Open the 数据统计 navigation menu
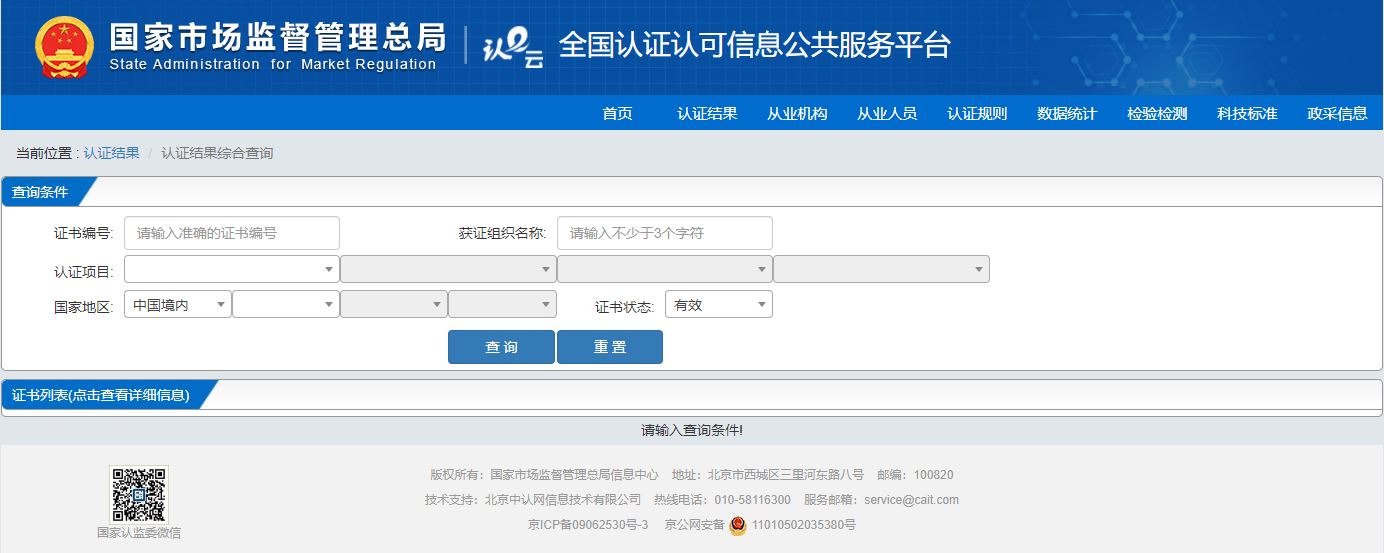 (x=1067, y=113)
